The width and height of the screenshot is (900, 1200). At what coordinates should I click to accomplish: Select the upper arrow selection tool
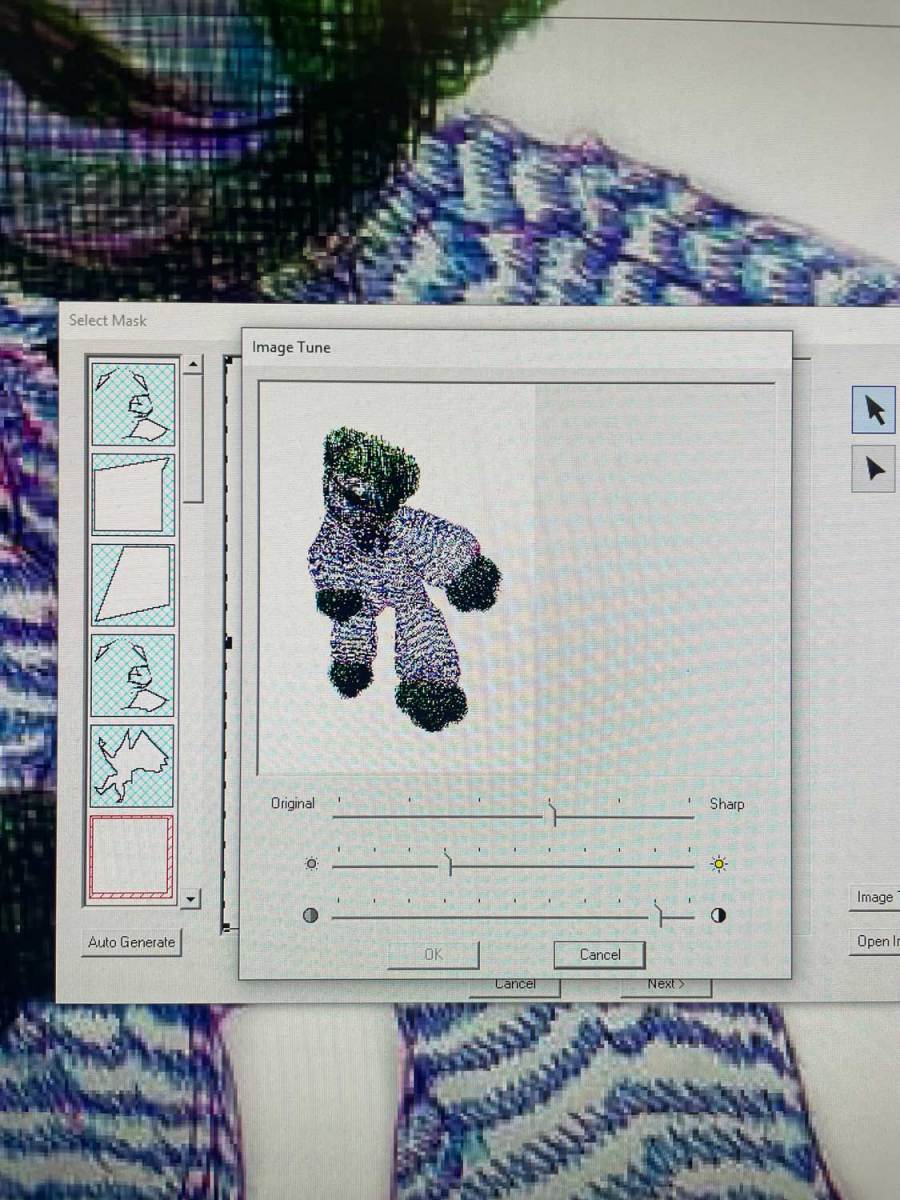click(873, 410)
